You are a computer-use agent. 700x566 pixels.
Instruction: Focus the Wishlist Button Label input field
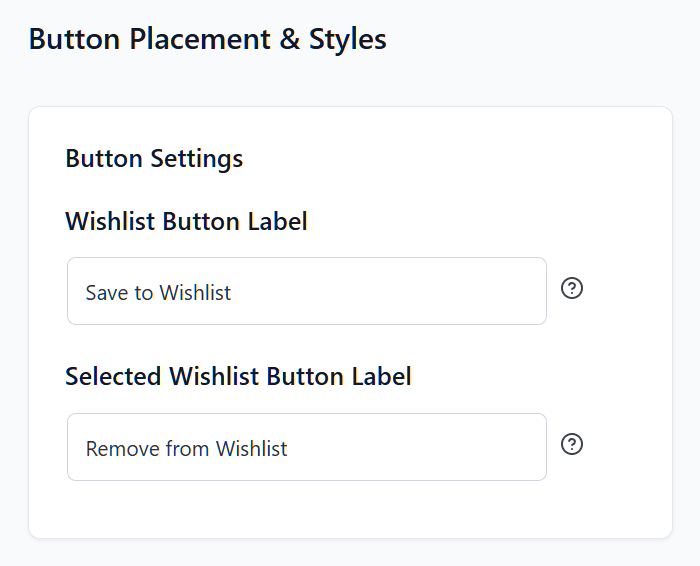(306, 291)
